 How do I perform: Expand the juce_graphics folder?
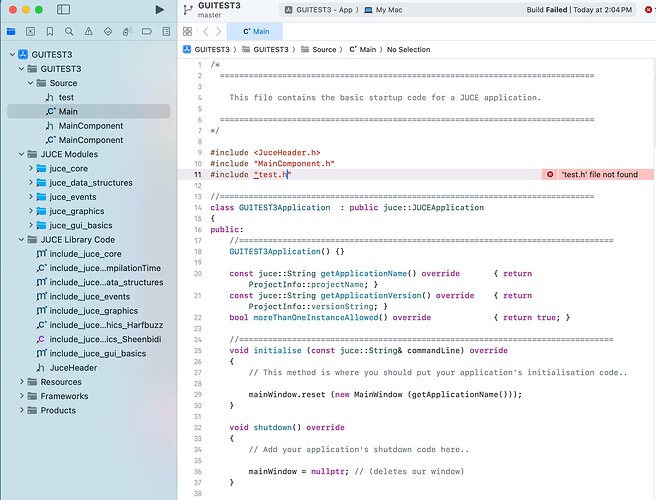click(x=31, y=211)
